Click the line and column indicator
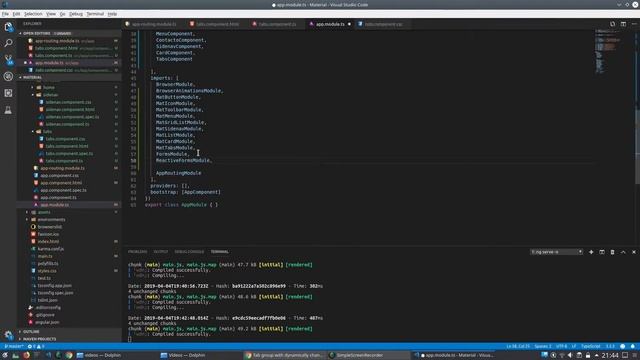The image size is (640, 360). pos(518,347)
